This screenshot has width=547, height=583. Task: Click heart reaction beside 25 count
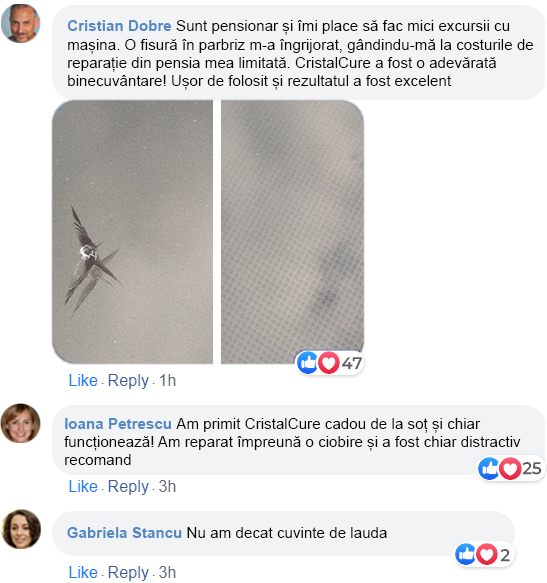click(510, 468)
